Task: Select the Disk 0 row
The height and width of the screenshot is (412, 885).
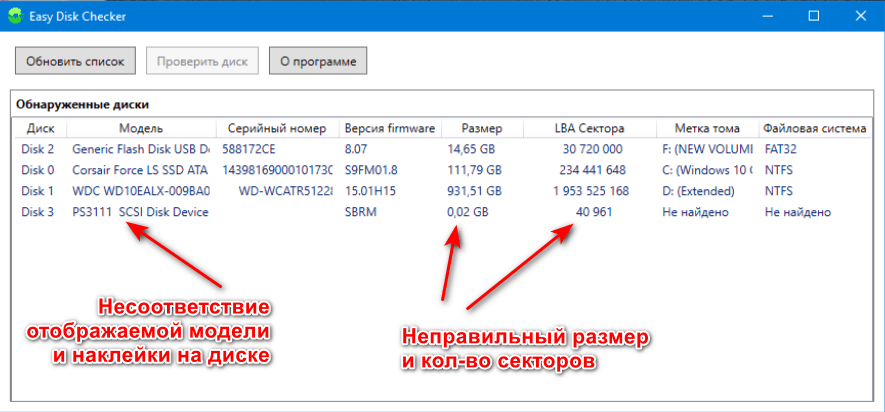Action: (x=441, y=170)
